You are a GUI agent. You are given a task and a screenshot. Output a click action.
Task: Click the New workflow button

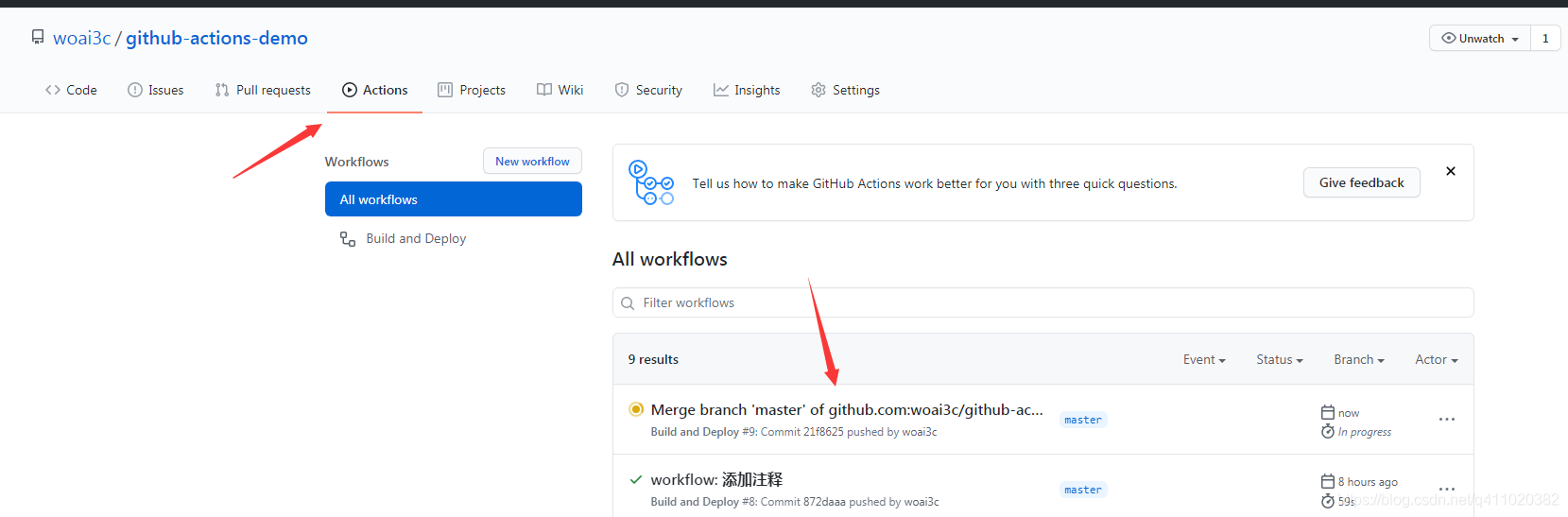[x=532, y=162]
